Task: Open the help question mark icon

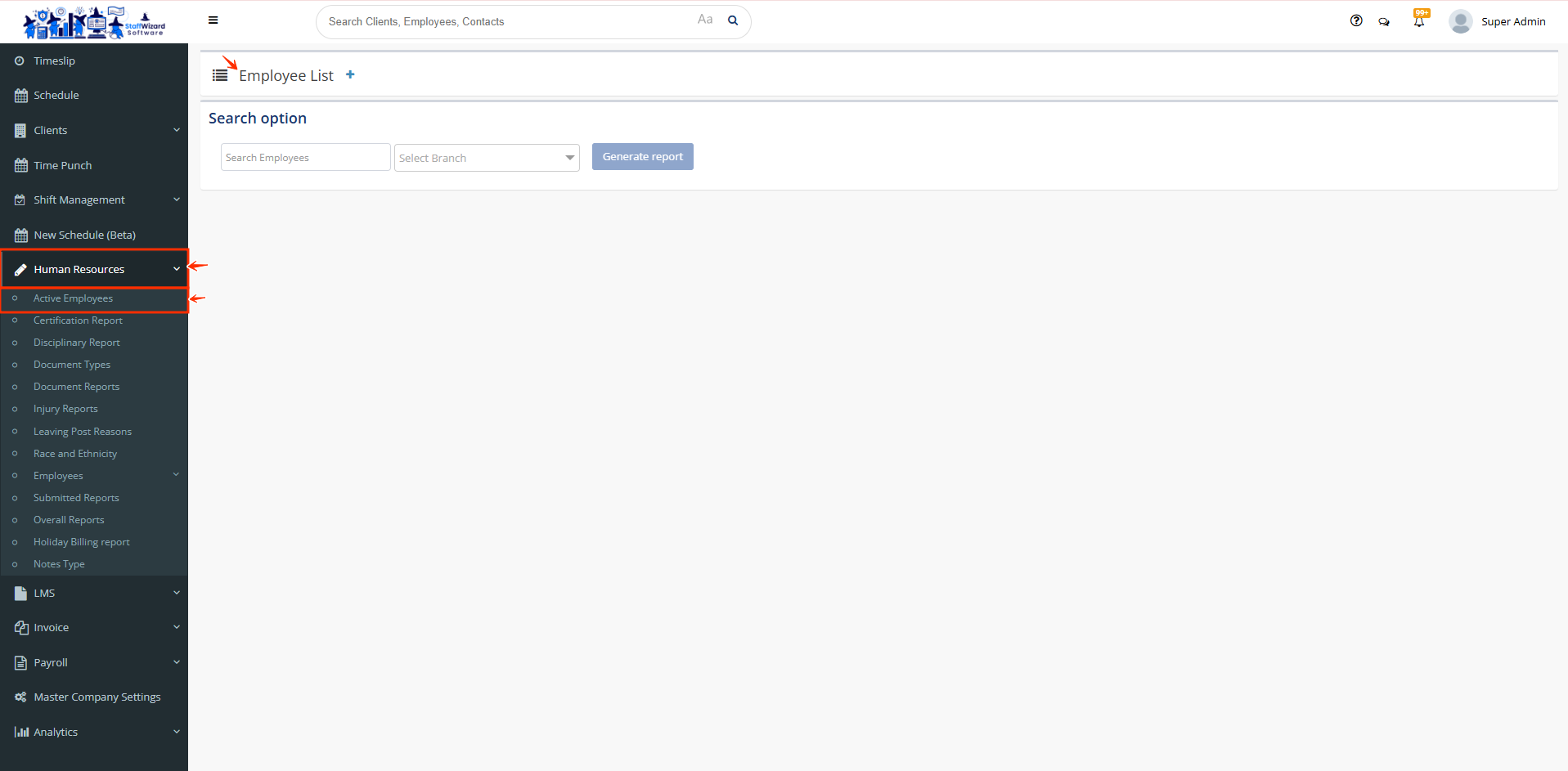Action: pyautogui.click(x=1356, y=21)
